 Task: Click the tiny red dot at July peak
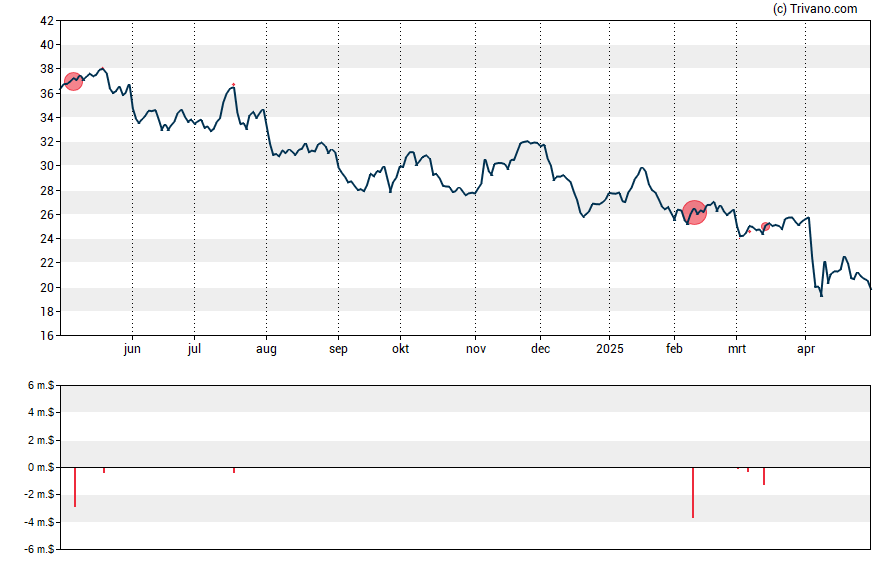[x=233, y=85]
